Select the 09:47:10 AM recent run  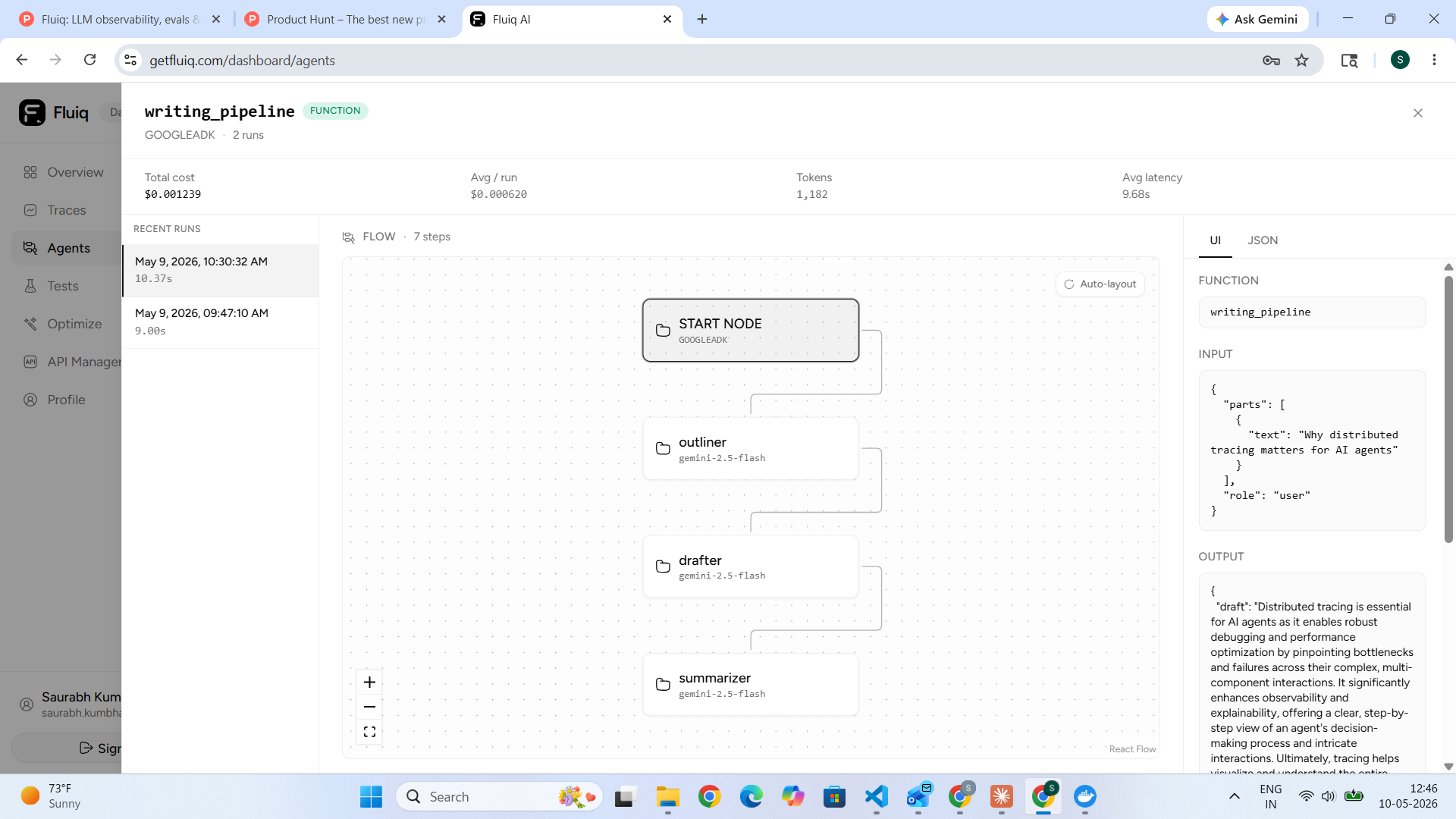pos(221,322)
